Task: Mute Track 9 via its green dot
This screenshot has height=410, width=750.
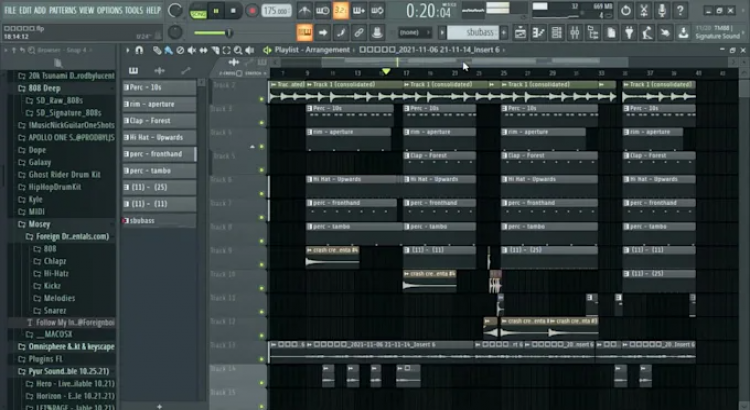Action: 262,265
